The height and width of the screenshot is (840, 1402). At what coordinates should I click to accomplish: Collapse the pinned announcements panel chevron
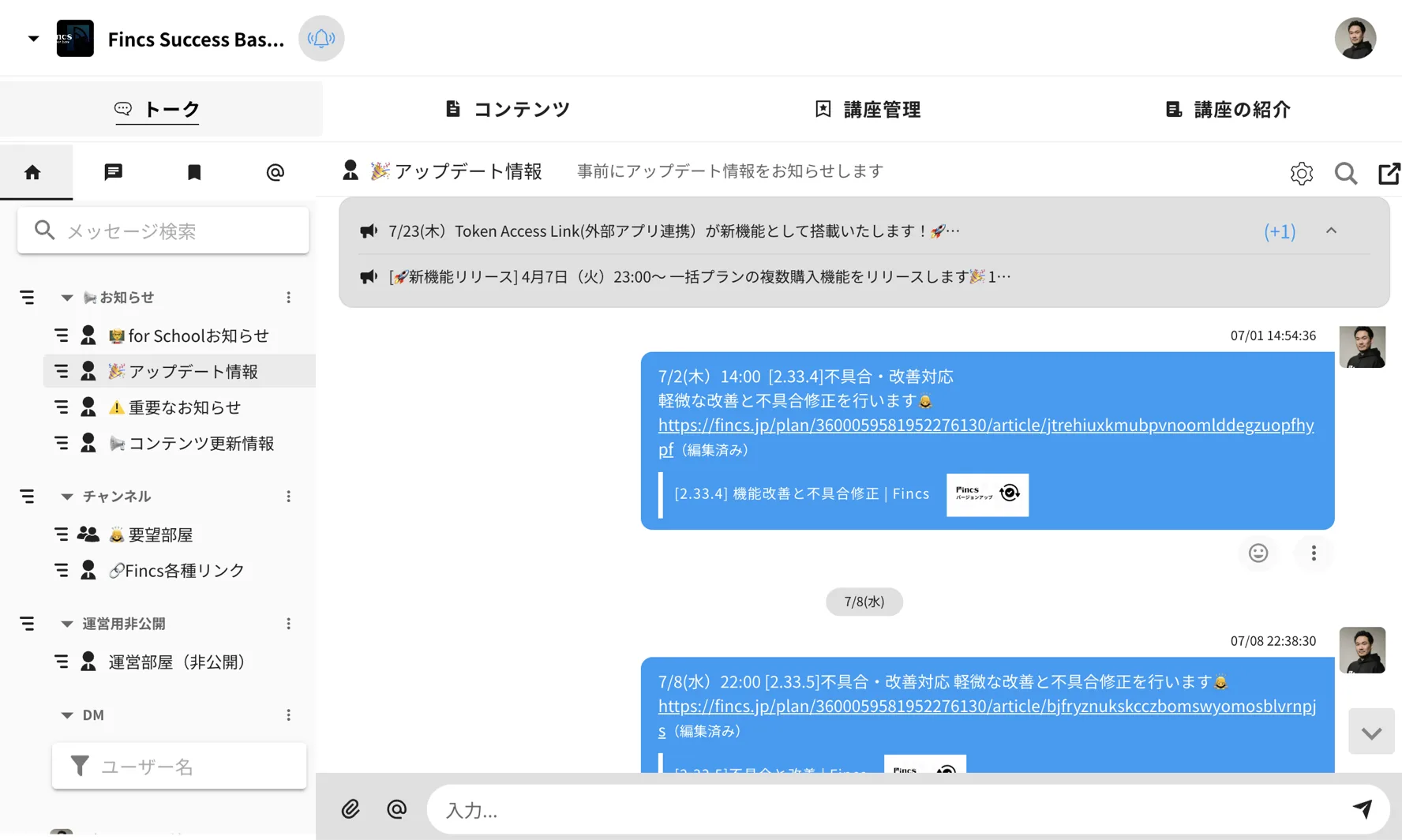click(1331, 231)
